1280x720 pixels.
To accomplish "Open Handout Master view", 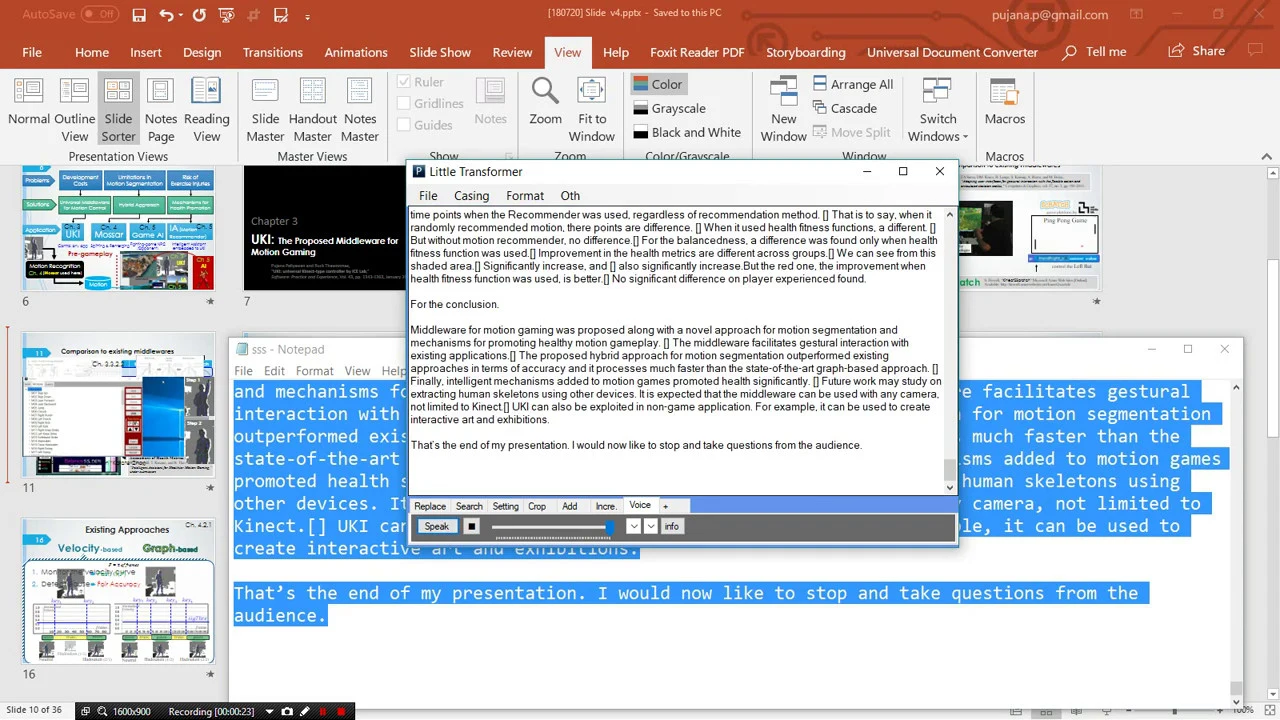I will (313, 110).
